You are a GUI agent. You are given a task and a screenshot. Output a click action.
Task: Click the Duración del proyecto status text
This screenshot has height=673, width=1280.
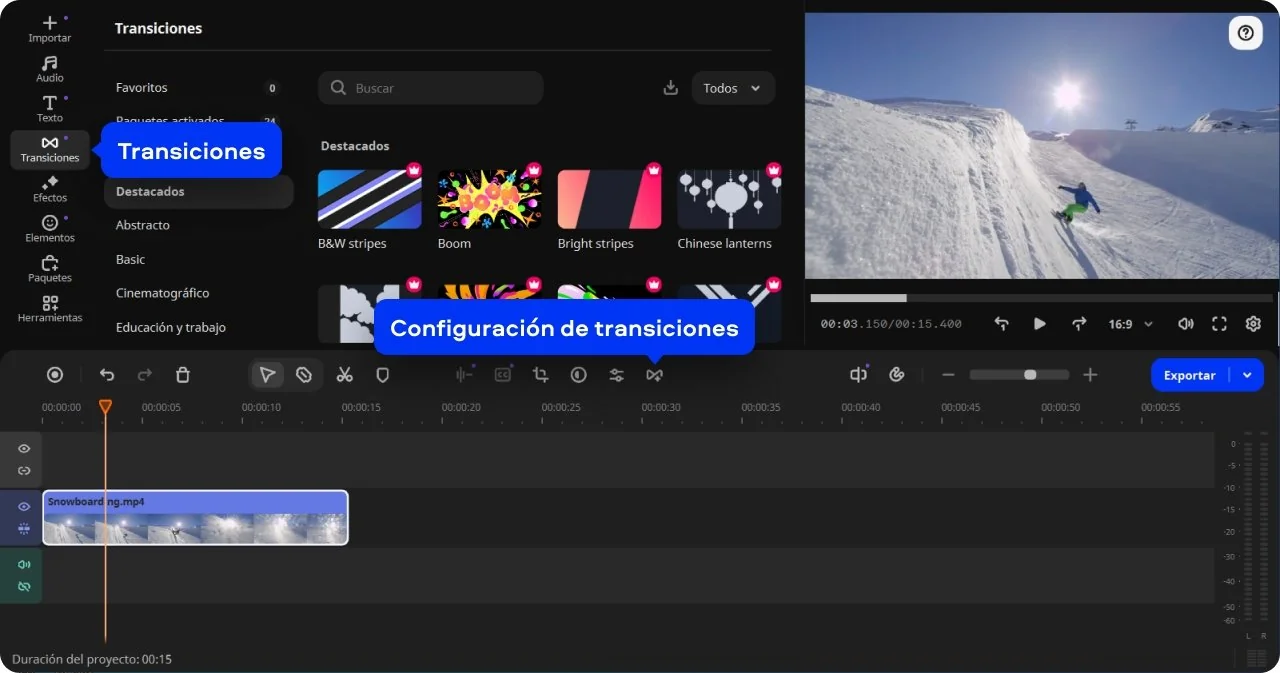pyautogui.click(x=92, y=659)
